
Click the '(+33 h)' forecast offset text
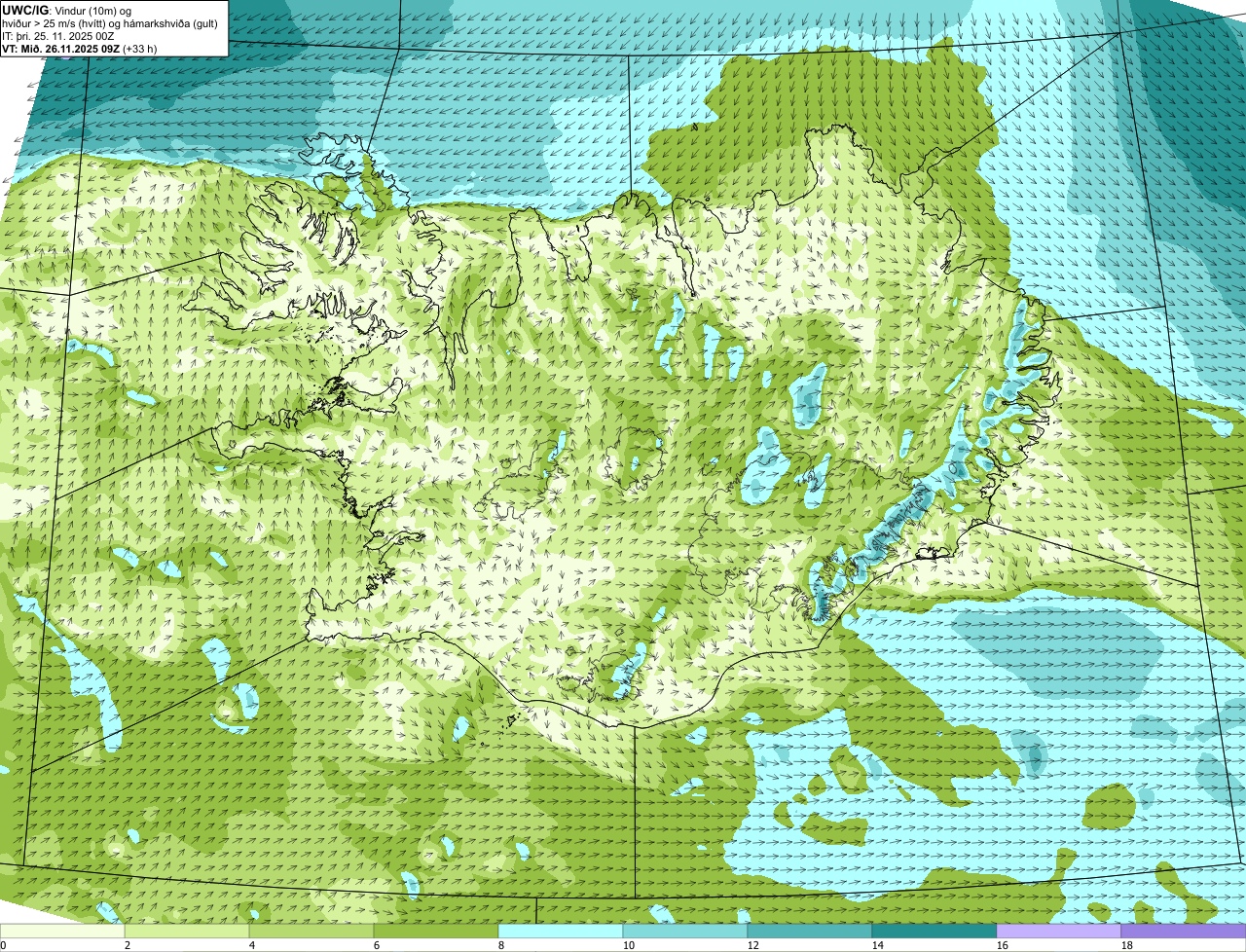pyautogui.click(x=140, y=48)
